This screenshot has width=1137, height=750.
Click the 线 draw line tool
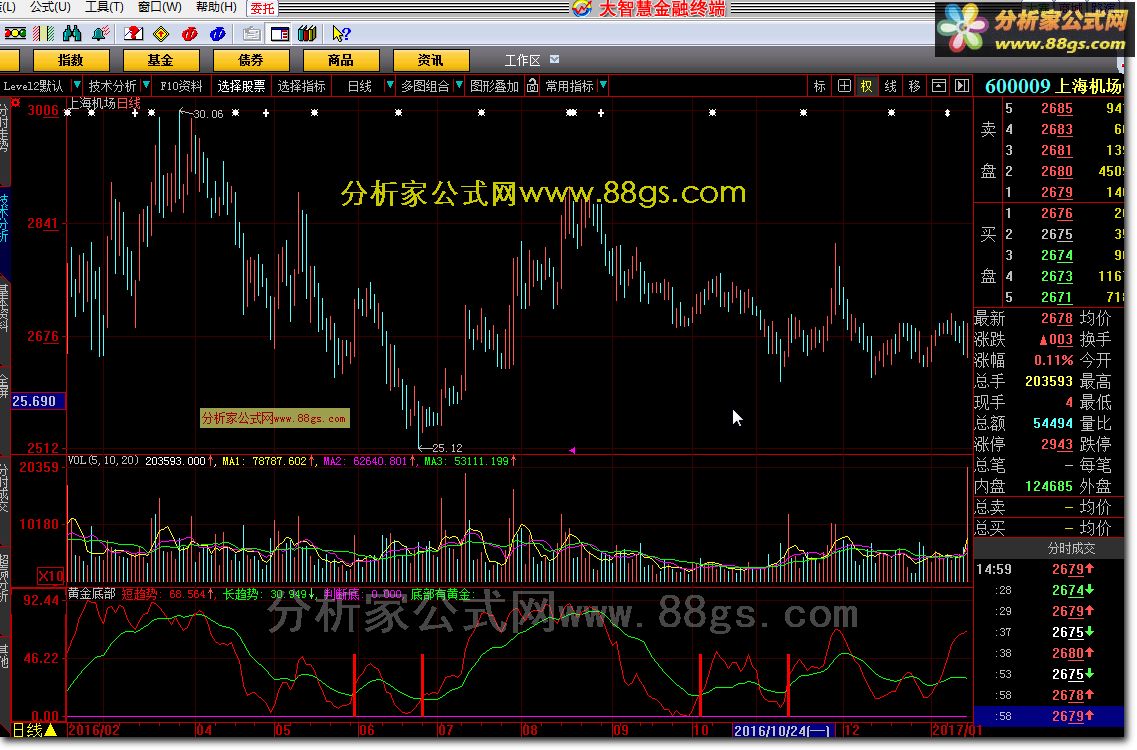(x=890, y=86)
